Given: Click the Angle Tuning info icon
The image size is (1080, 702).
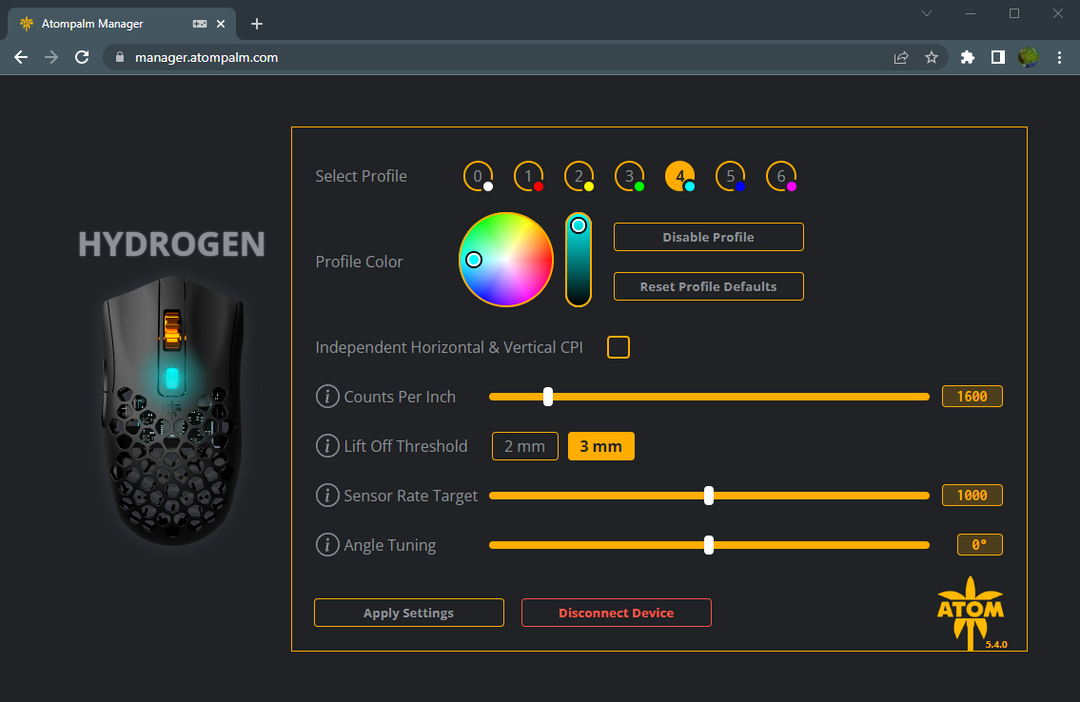Looking at the screenshot, I should pos(327,545).
